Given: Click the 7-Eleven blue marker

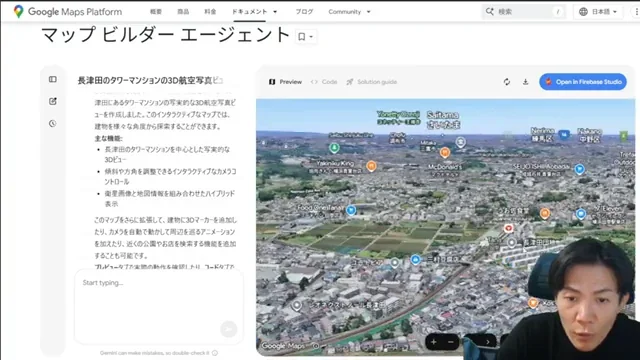Looking at the screenshot, I should tap(581, 213).
